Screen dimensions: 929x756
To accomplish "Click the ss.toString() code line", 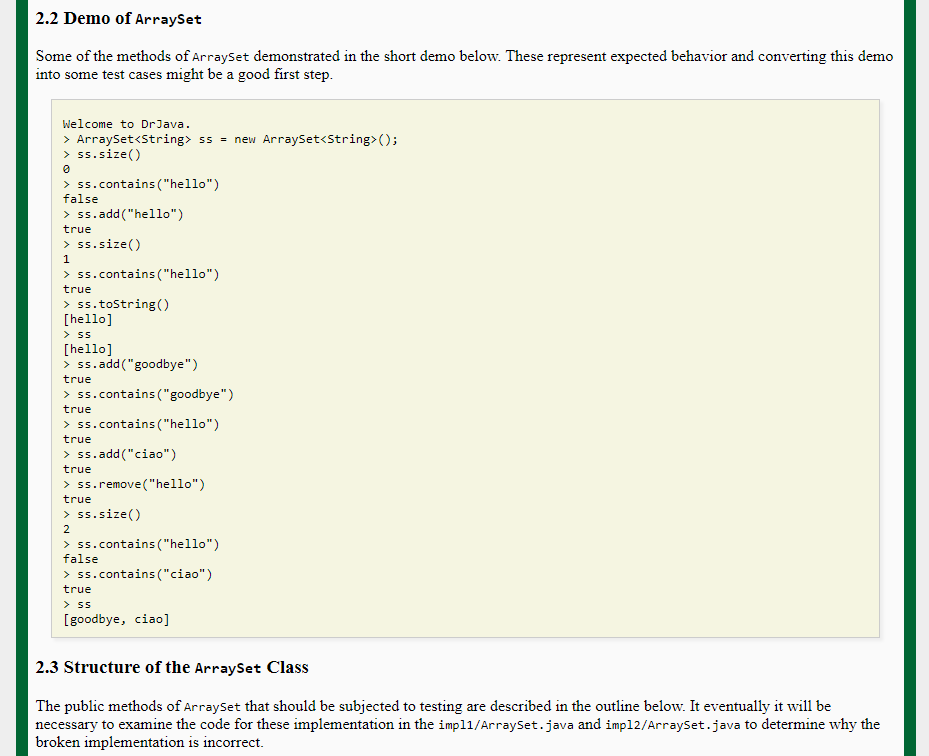I will coord(116,304).
